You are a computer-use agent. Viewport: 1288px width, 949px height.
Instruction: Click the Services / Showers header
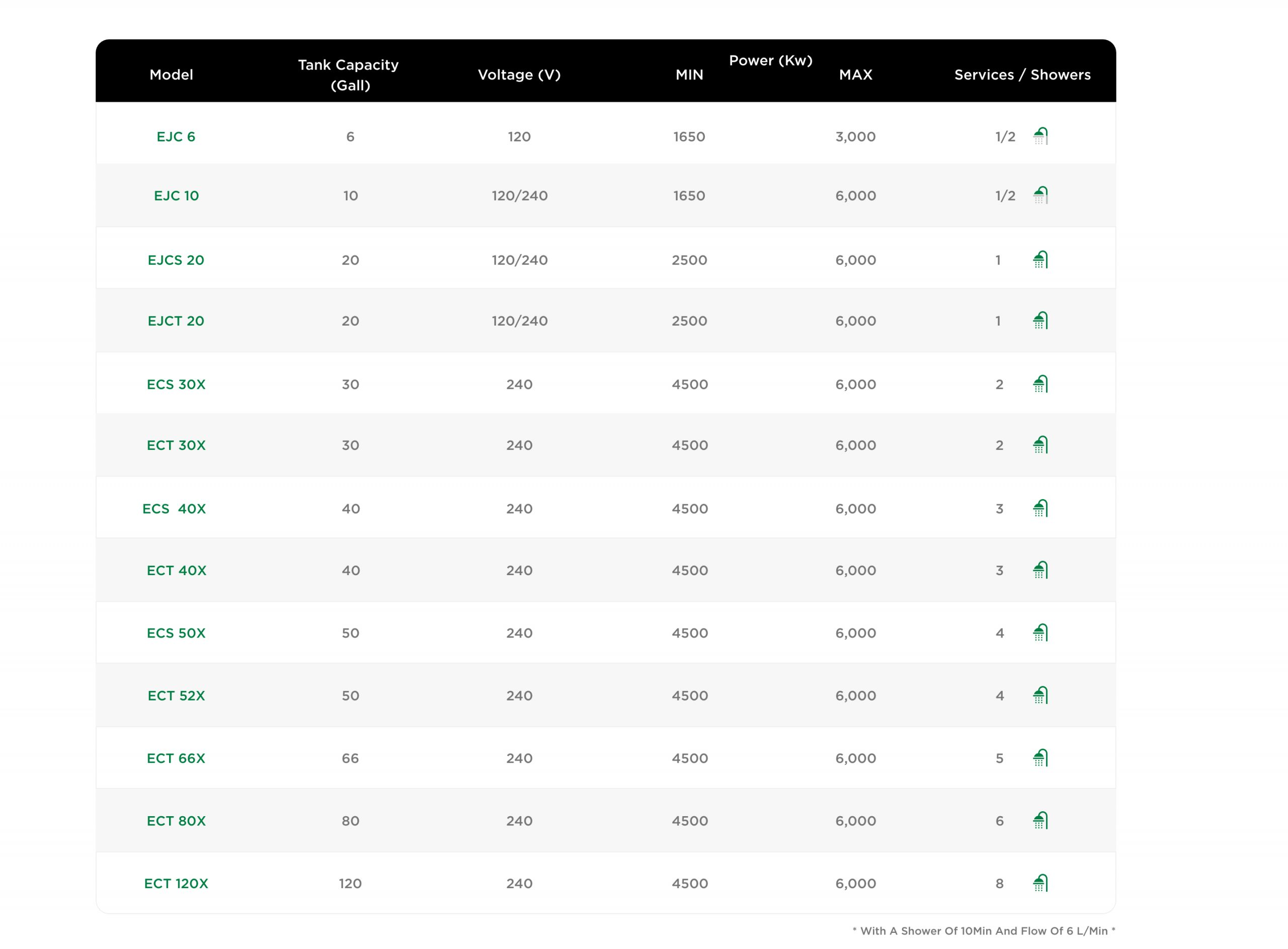coord(1022,74)
